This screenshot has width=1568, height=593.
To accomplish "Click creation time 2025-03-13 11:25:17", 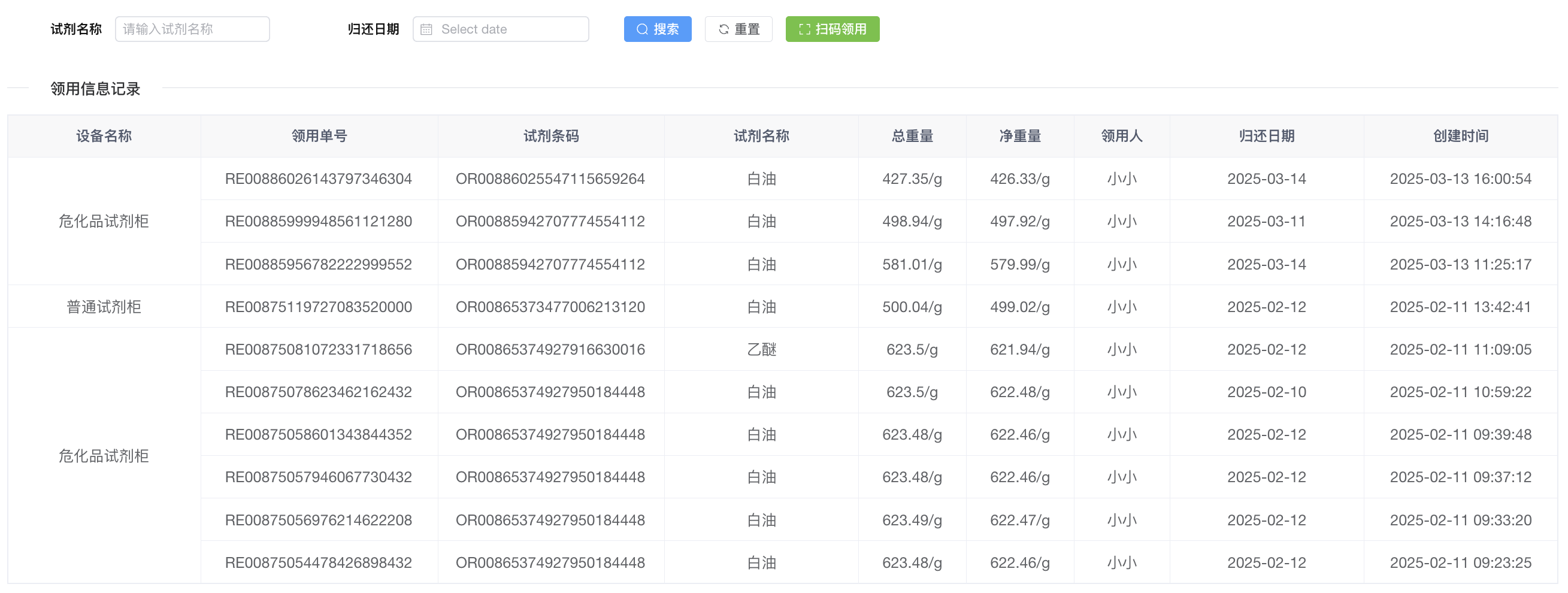I will pyautogui.click(x=1460, y=264).
